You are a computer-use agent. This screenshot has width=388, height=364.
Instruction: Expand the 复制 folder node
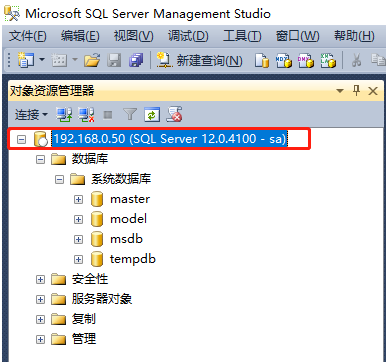40,319
